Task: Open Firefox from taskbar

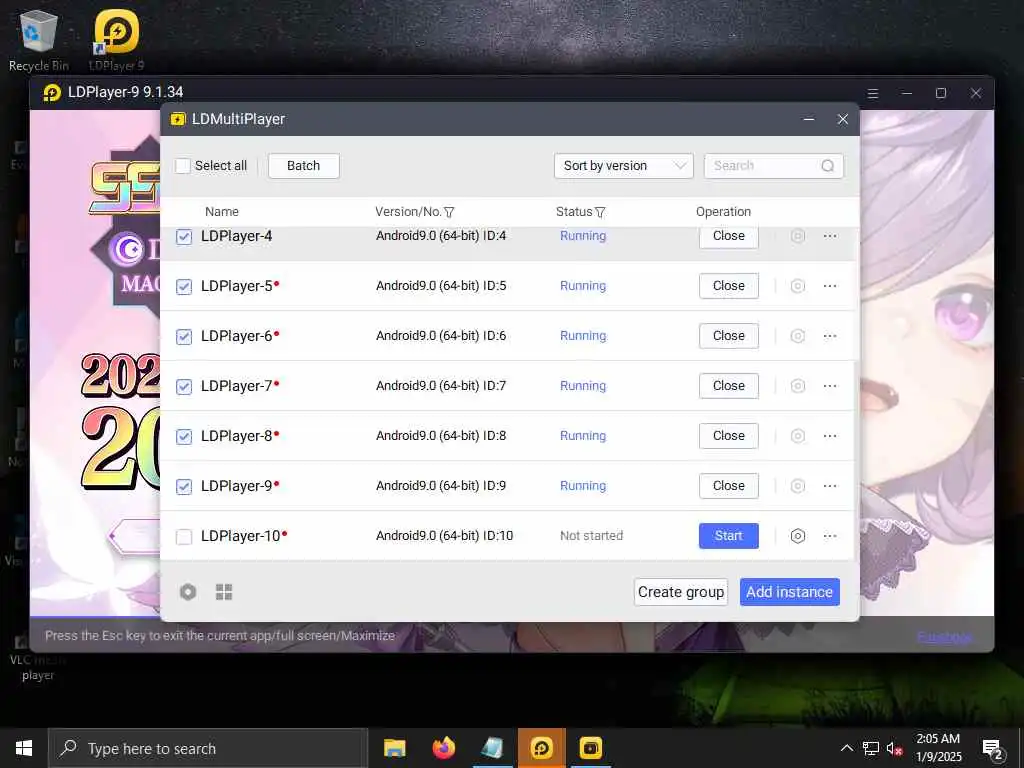Action: pos(443,748)
